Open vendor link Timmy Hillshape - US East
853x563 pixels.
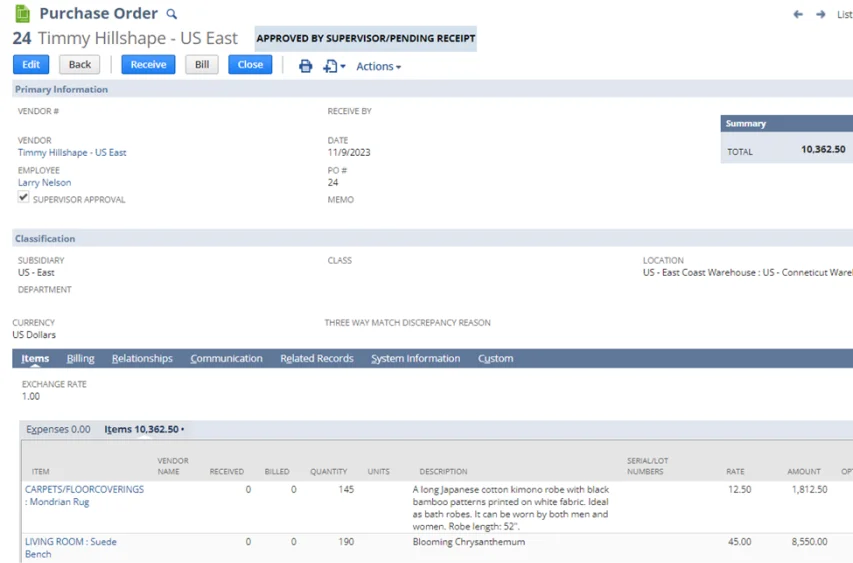coord(72,153)
